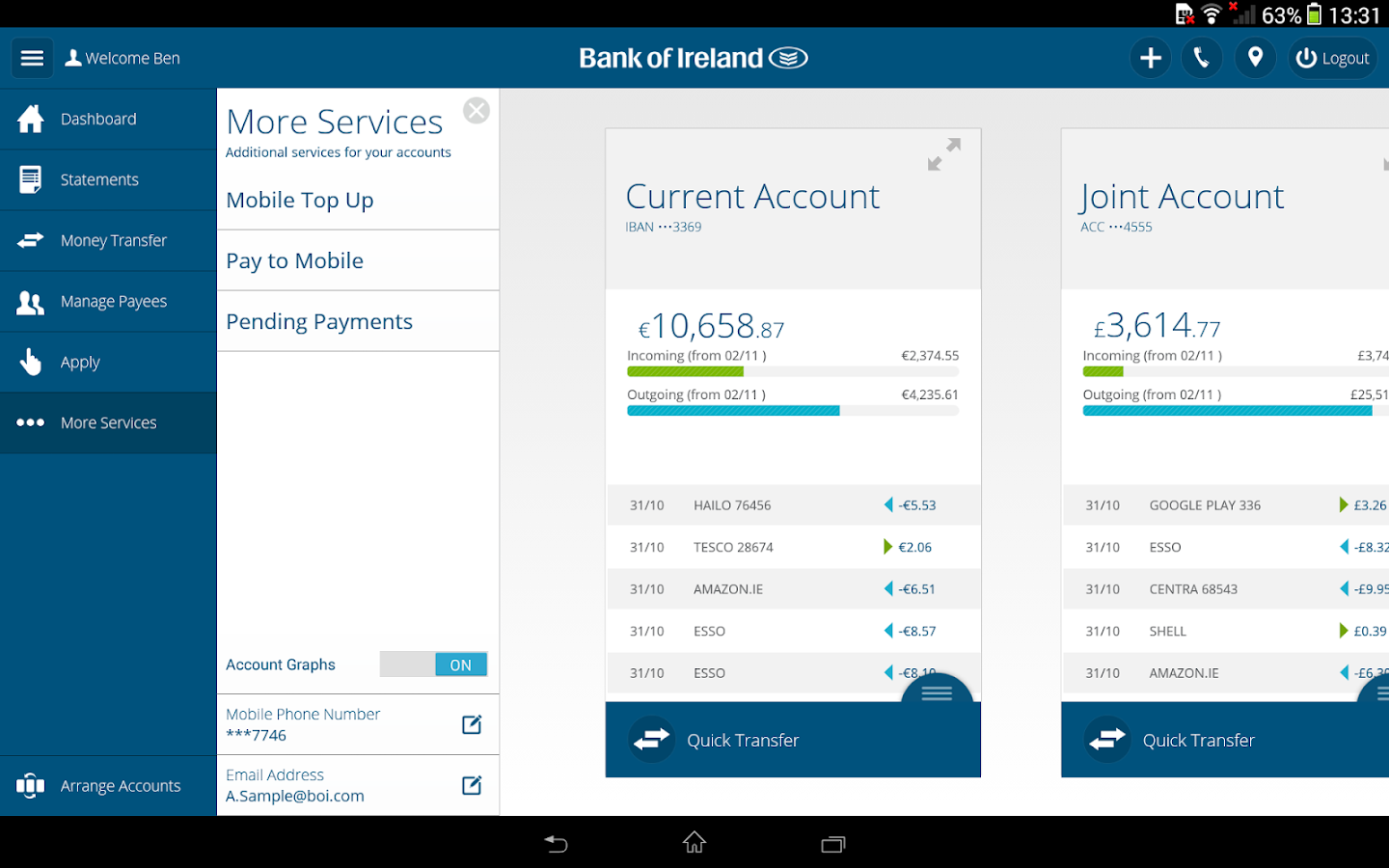Tap the Mobile Phone Number ***7746 value
Viewport: 1389px width, 868px height.
pyautogui.click(x=257, y=735)
